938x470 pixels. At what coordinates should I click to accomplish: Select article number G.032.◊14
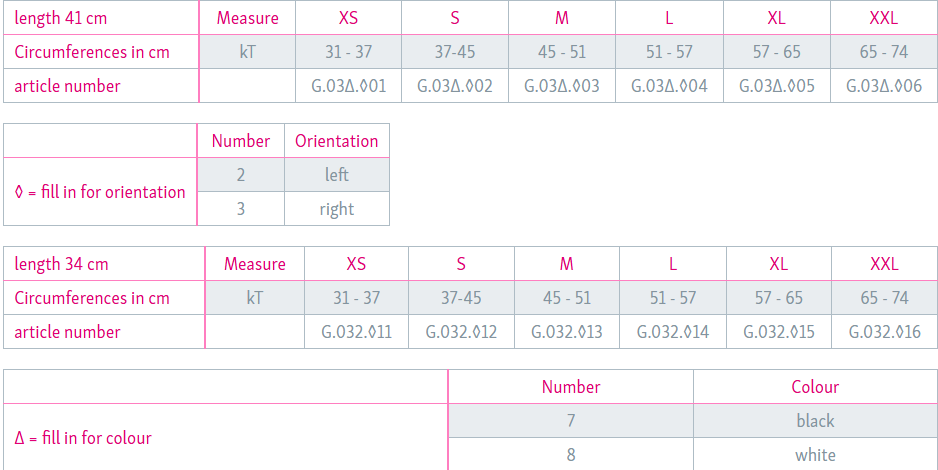click(x=673, y=332)
